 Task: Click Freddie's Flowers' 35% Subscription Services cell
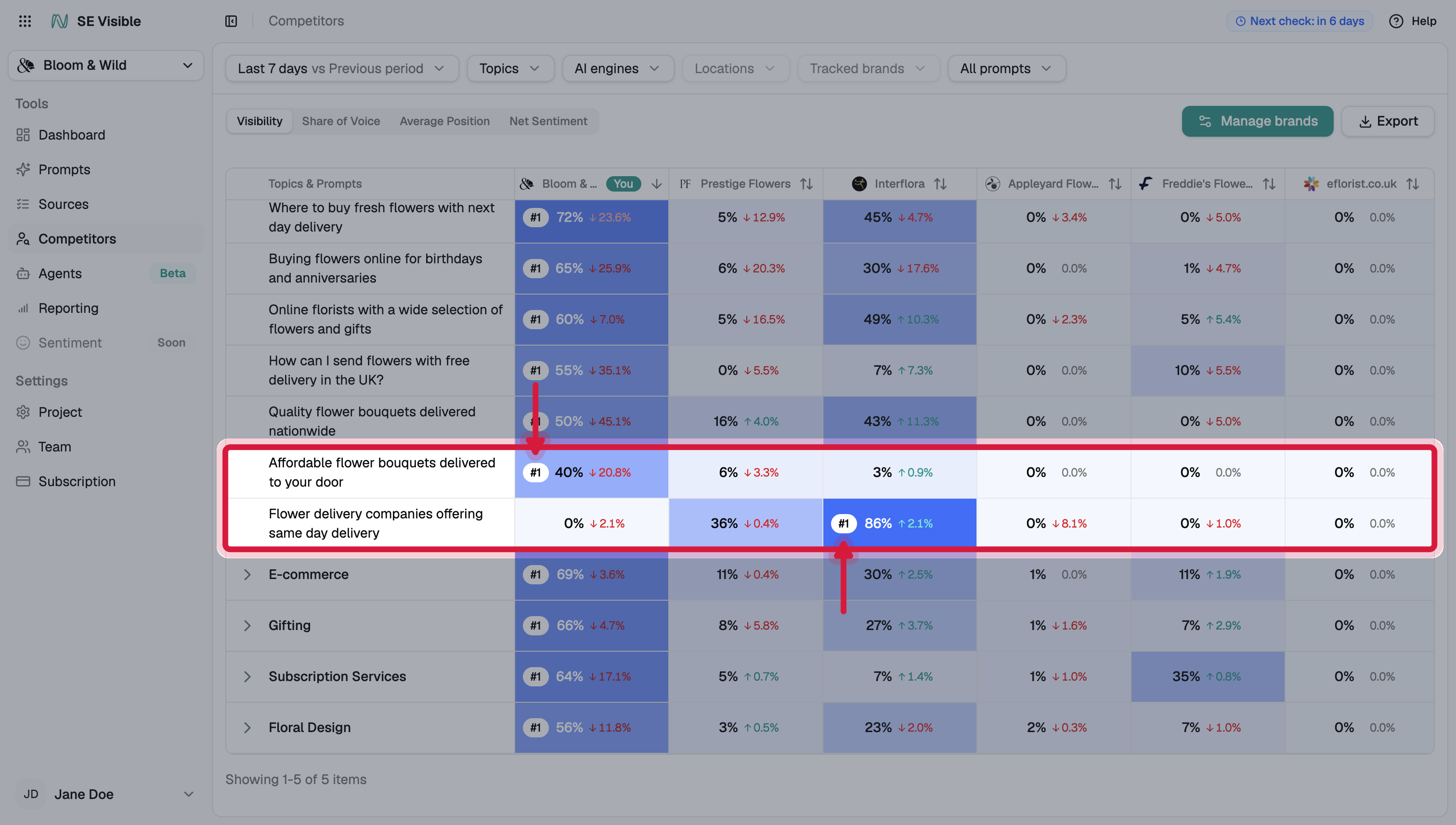coord(1208,677)
